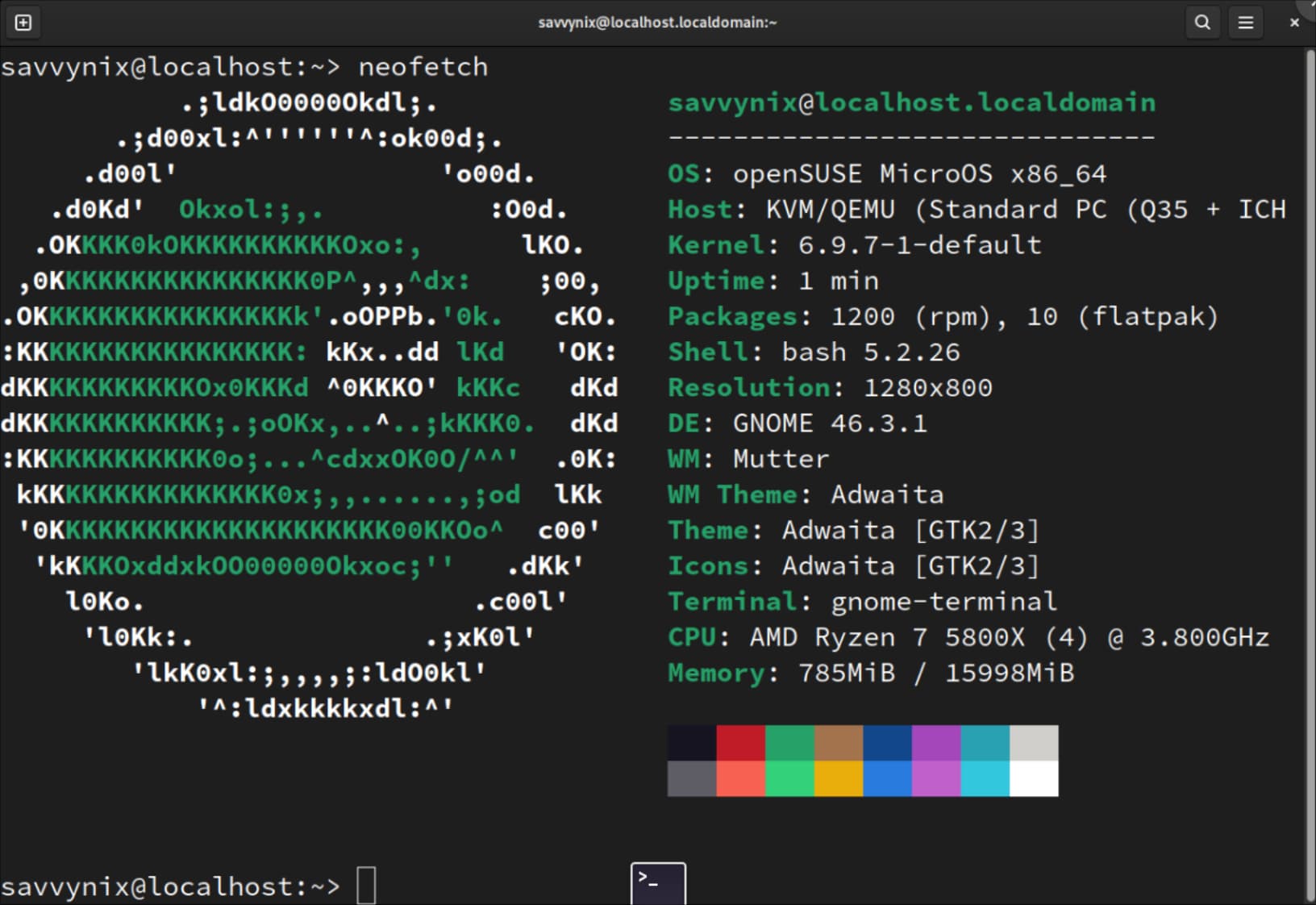Close the terminal window
The image size is (1316, 905).
pyautogui.click(x=1294, y=23)
